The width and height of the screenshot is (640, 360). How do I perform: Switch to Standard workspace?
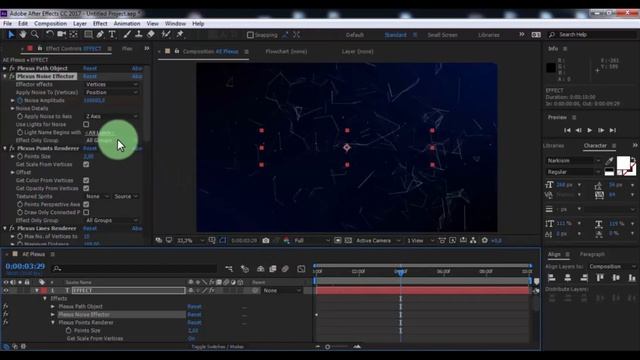click(x=396, y=35)
